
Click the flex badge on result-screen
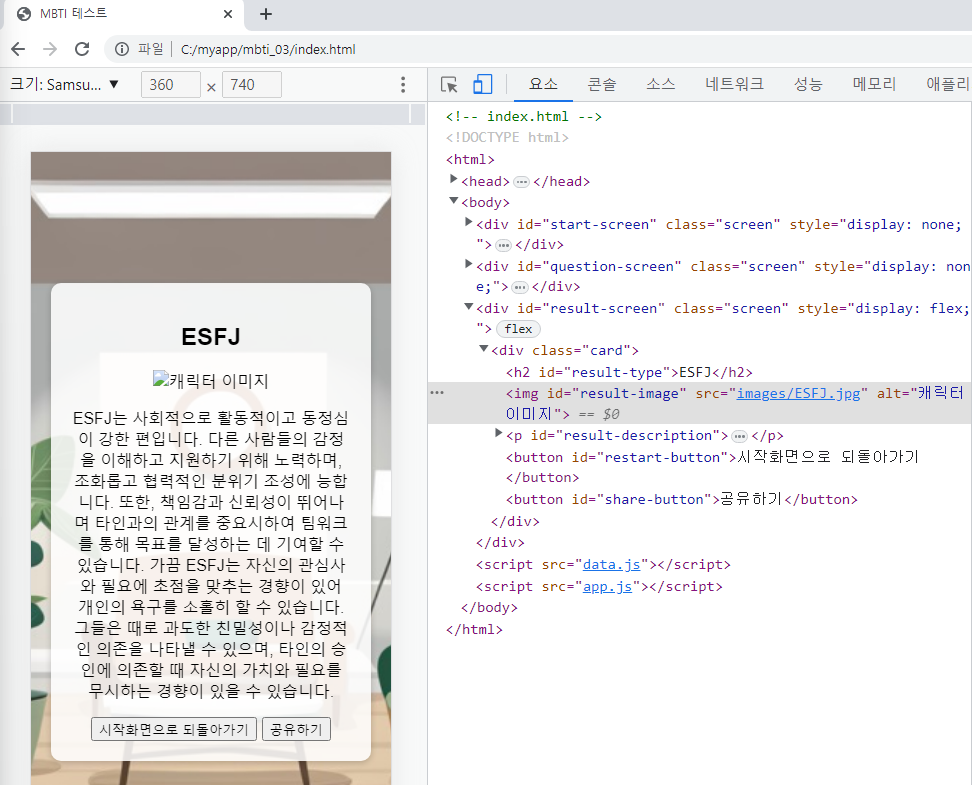518,329
